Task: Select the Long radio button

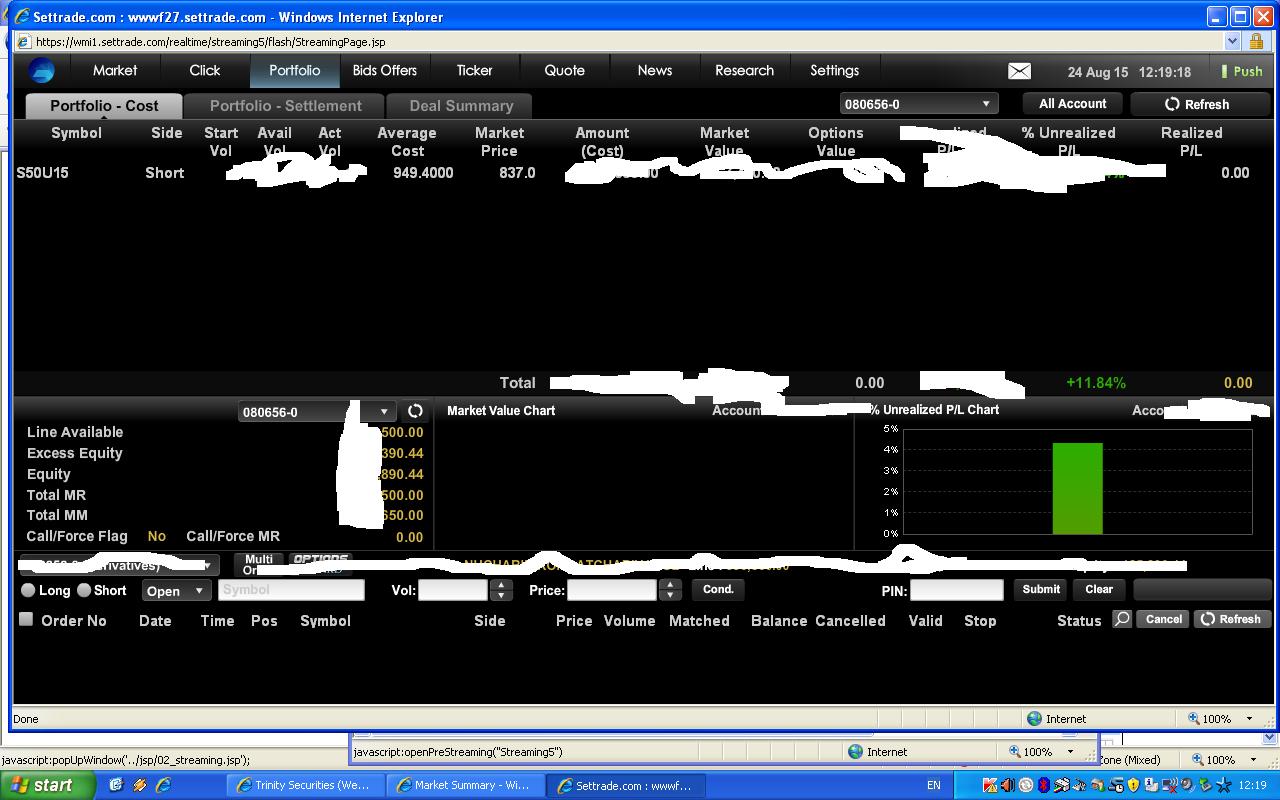Action: [28, 590]
